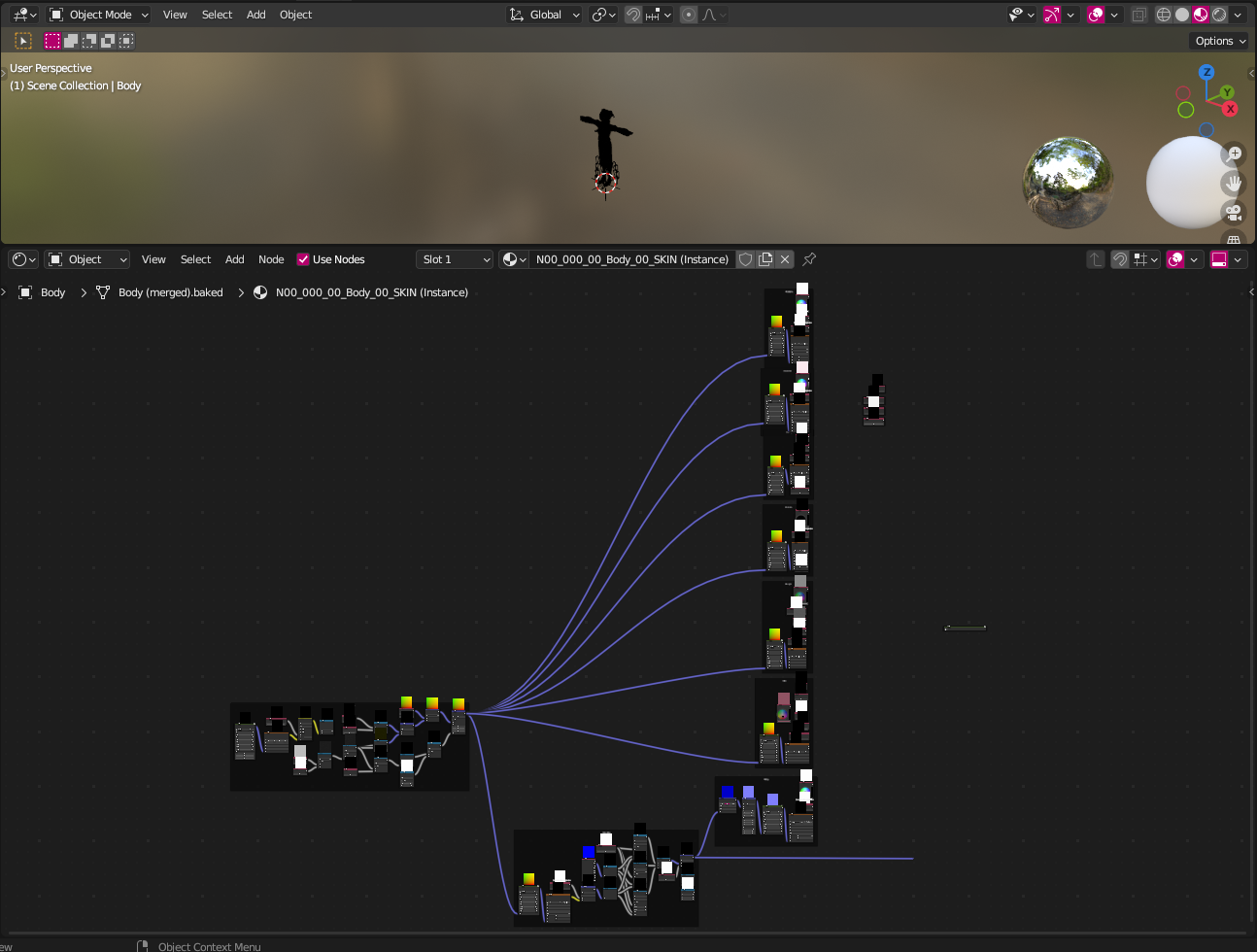Unlink the material with the X button
The width and height of the screenshot is (1257, 952).
click(x=785, y=259)
